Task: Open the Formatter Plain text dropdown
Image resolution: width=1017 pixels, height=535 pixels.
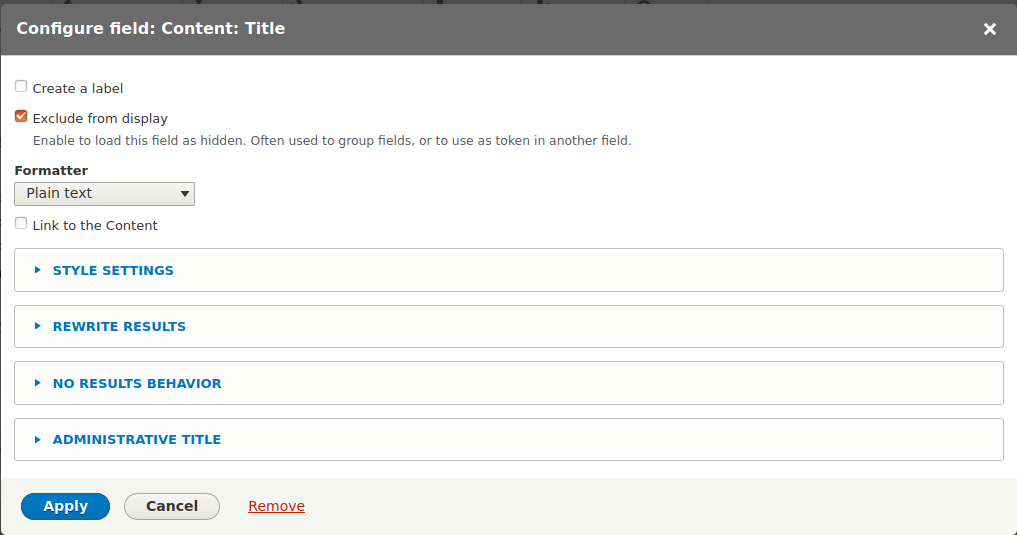Action: point(104,193)
